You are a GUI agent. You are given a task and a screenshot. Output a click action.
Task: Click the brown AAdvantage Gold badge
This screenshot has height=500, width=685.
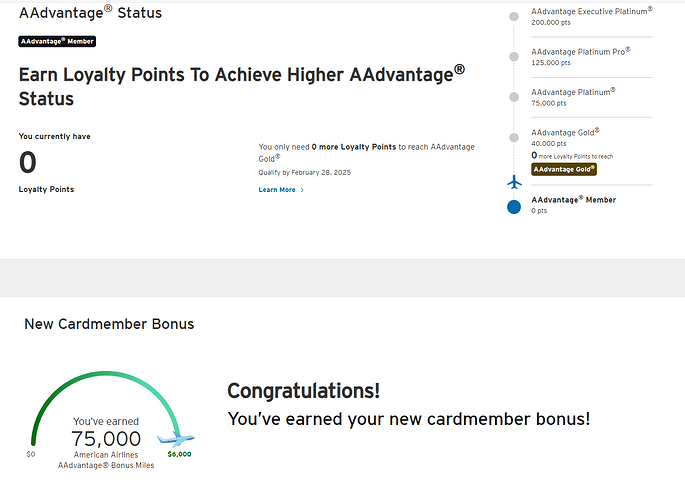[x=564, y=169]
